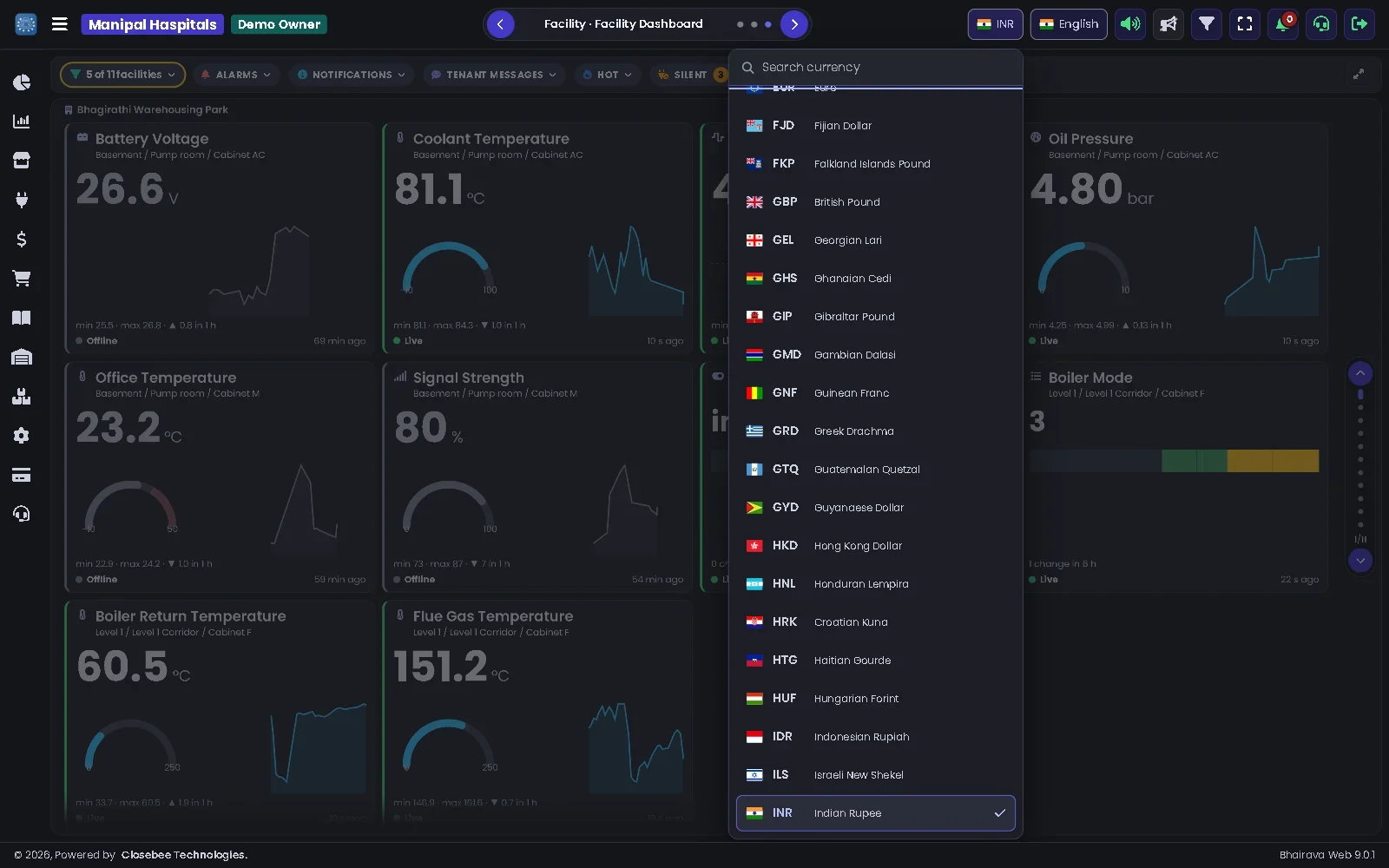The width and height of the screenshot is (1389, 868).
Task: Open the pie chart sidebar icon
Action: pos(22,82)
